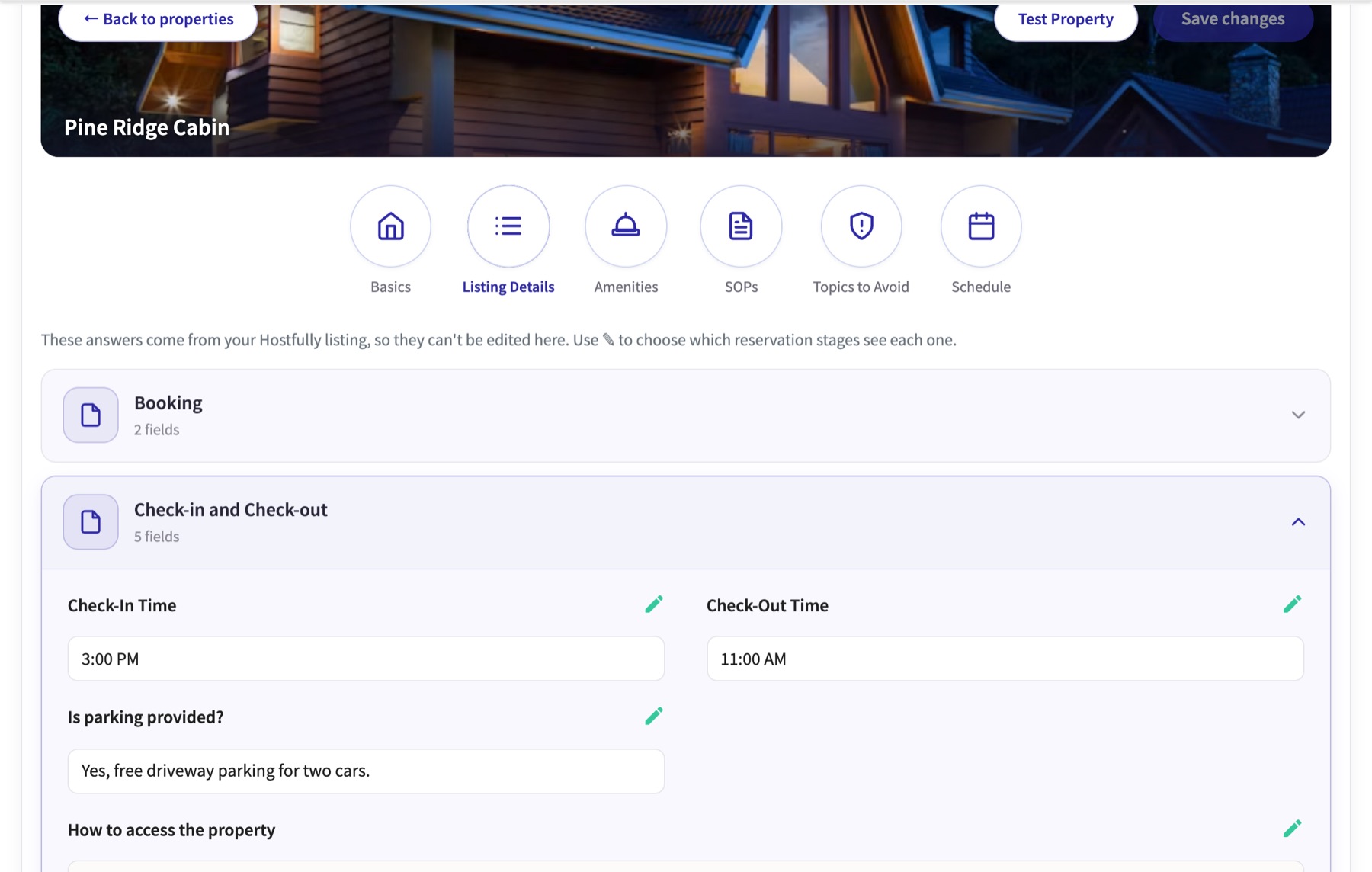
Task: Select the Listing Details tab label
Action: point(508,287)
